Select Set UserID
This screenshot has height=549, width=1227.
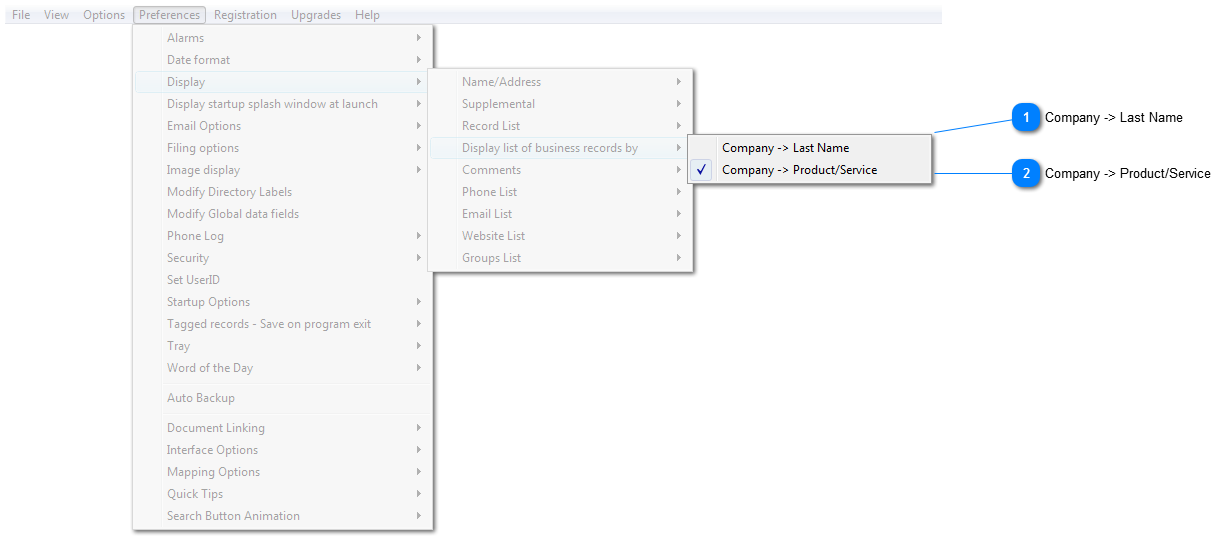tap(283, 280)
